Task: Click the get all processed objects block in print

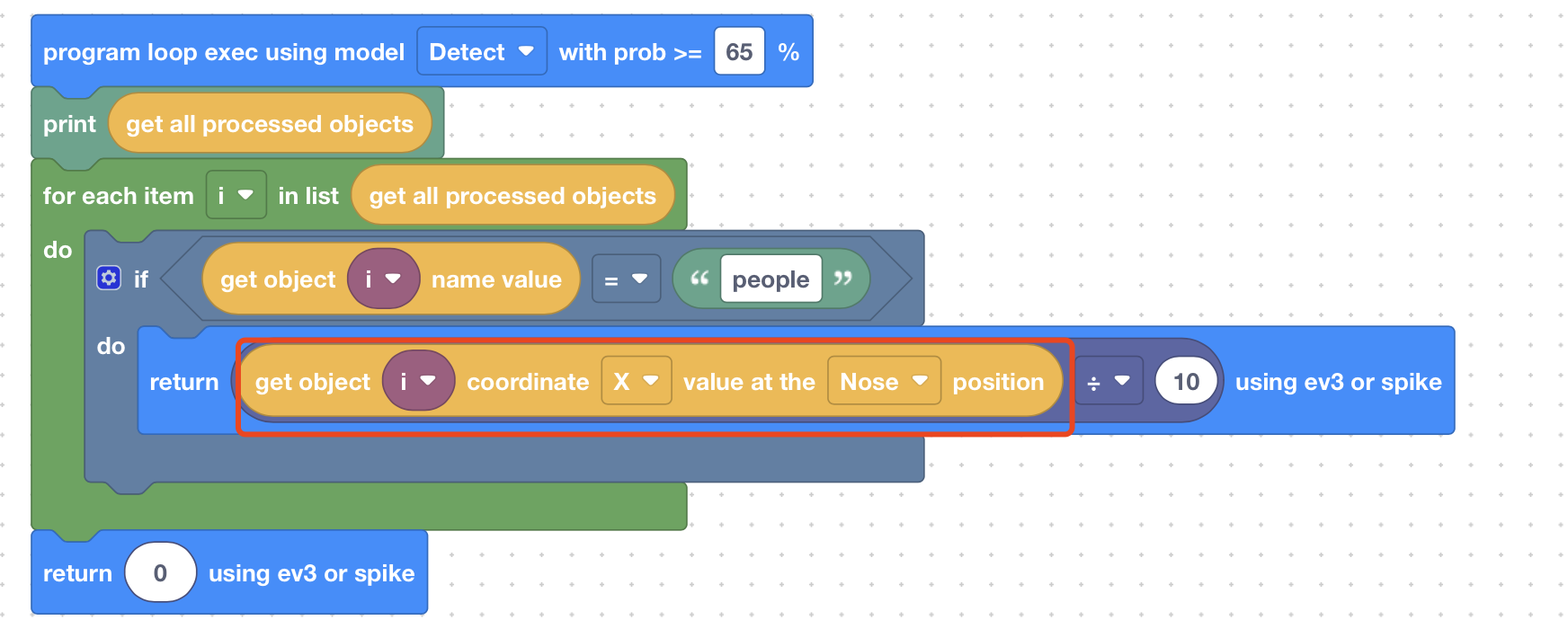Action: [x=270, y=124]
